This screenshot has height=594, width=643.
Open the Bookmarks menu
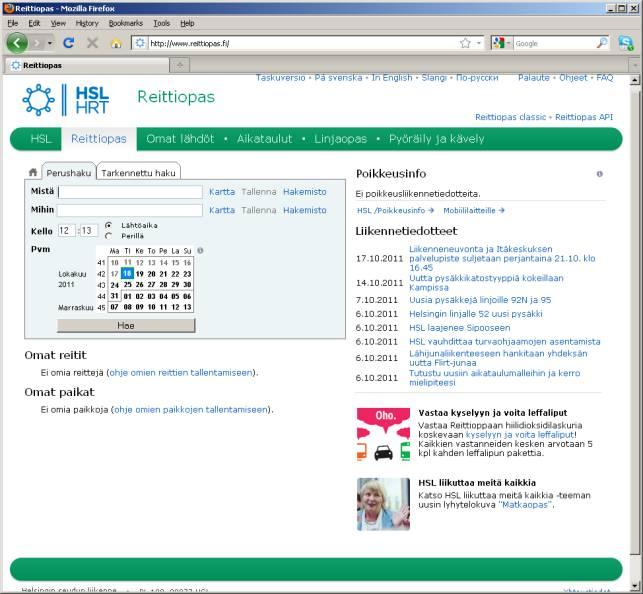coord(125,23)
